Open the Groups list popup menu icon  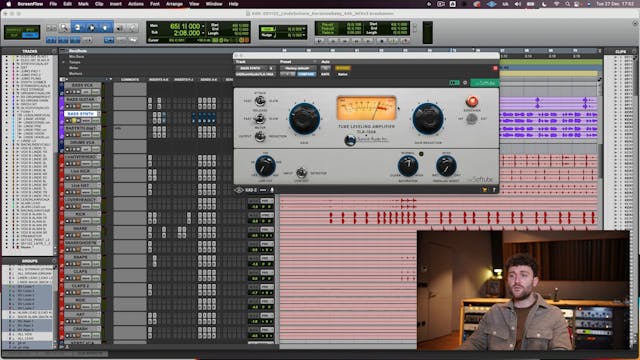[54, 261]
